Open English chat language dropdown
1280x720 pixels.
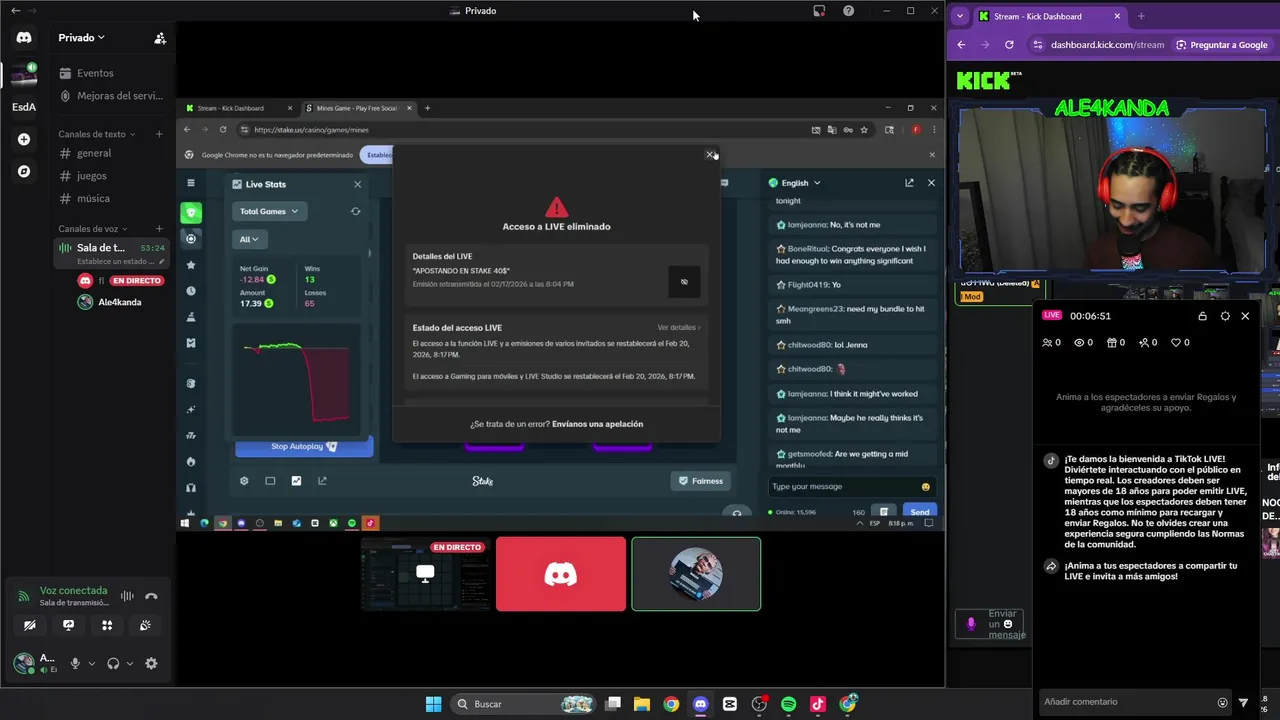click(795, 183)
